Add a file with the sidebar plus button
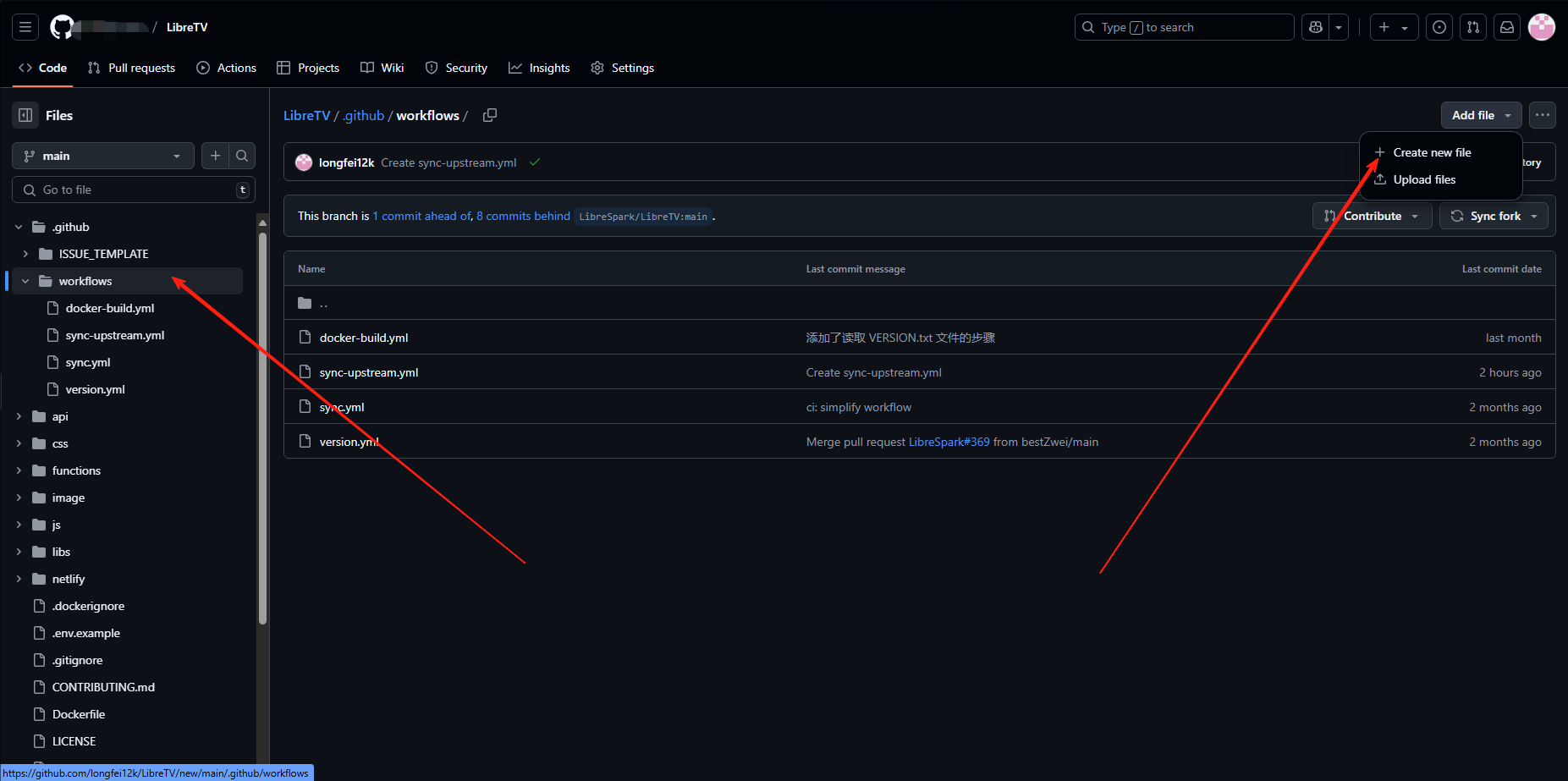Viewport: 1568px width, 781px height. click(216, 156)
